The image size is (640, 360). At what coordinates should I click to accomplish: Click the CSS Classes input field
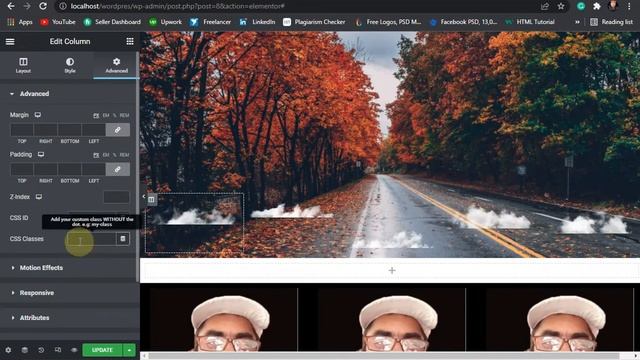pos(92,239)
